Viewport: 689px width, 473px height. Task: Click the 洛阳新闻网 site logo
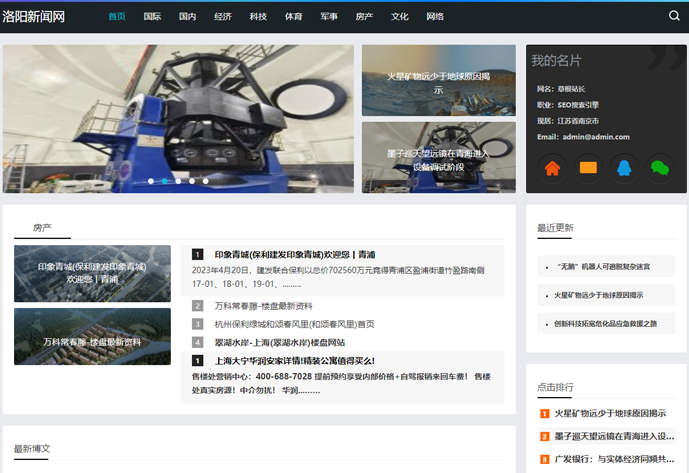click(34, 17)
